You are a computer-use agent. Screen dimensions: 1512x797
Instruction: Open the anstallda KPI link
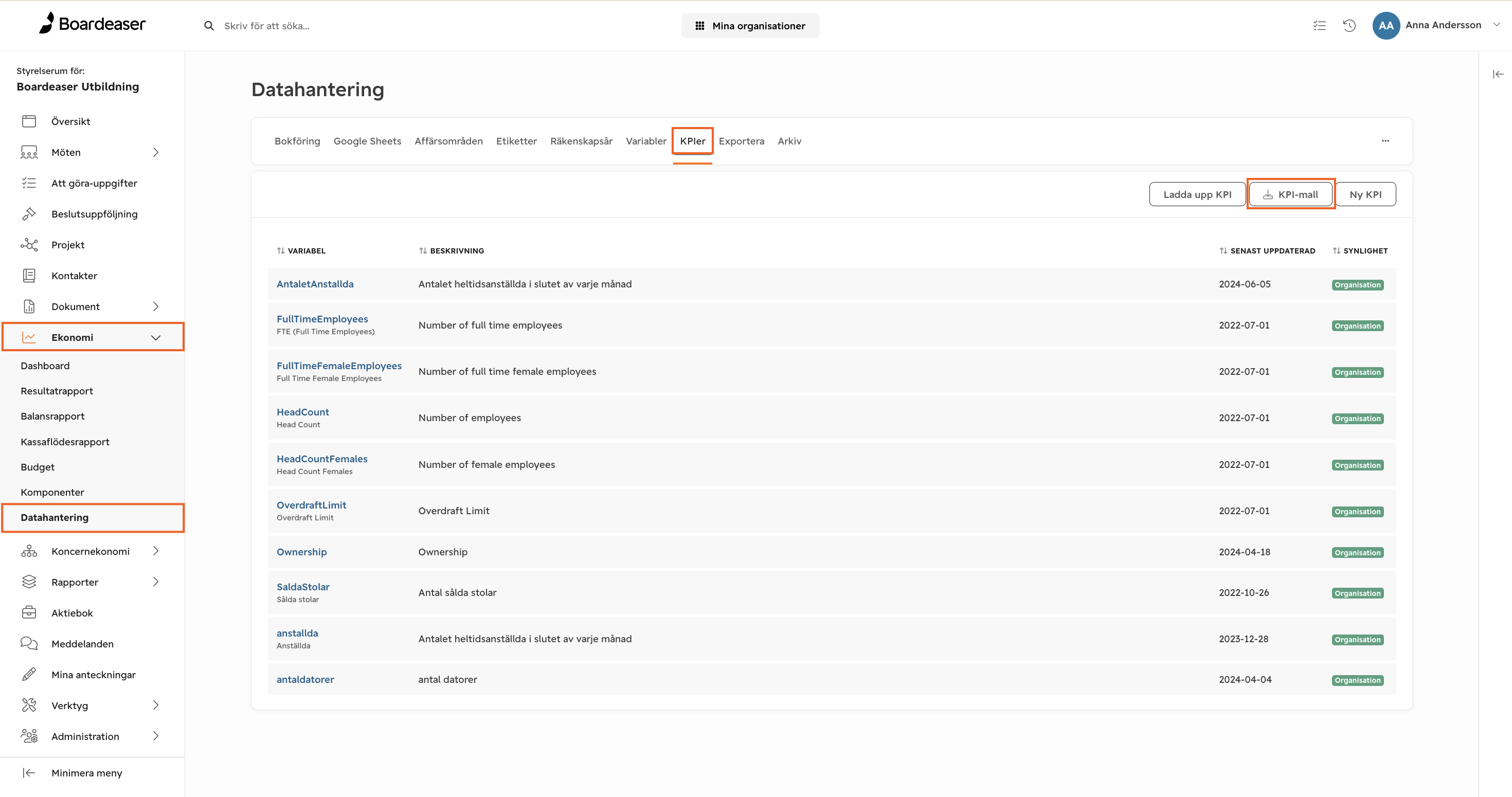[298, 633]
